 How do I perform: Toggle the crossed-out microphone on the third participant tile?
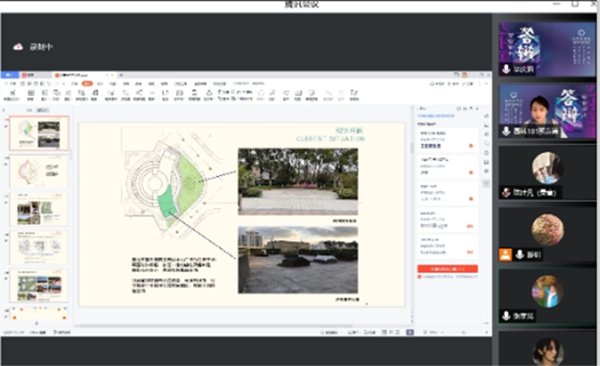507,193
